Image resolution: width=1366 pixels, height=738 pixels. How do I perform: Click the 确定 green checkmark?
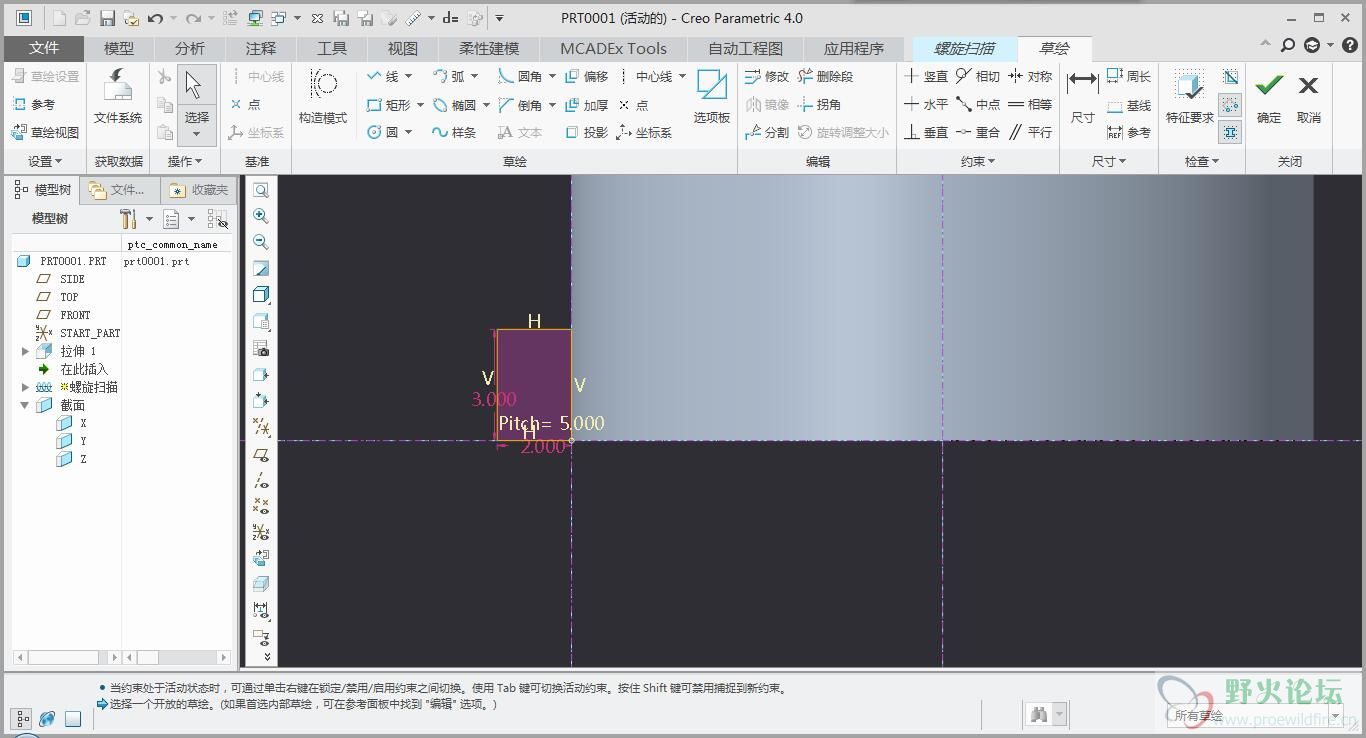tap(1269, 86)
